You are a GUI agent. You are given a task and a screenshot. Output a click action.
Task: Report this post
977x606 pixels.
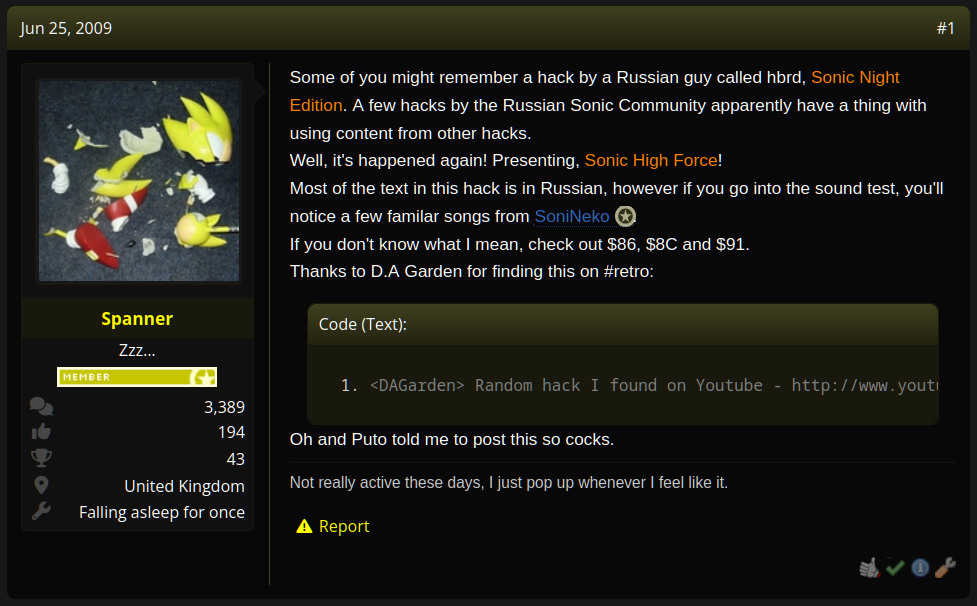click(344, 526)
